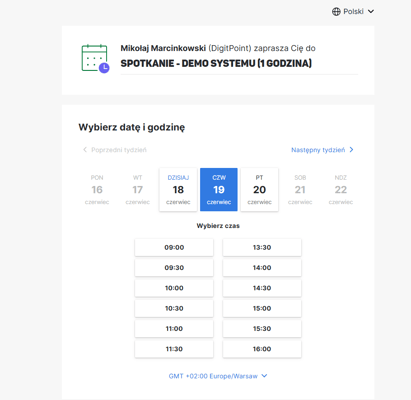411x400 pixels.
Task: Click the right chevron next to Następny tydzień
Action: 351,150
